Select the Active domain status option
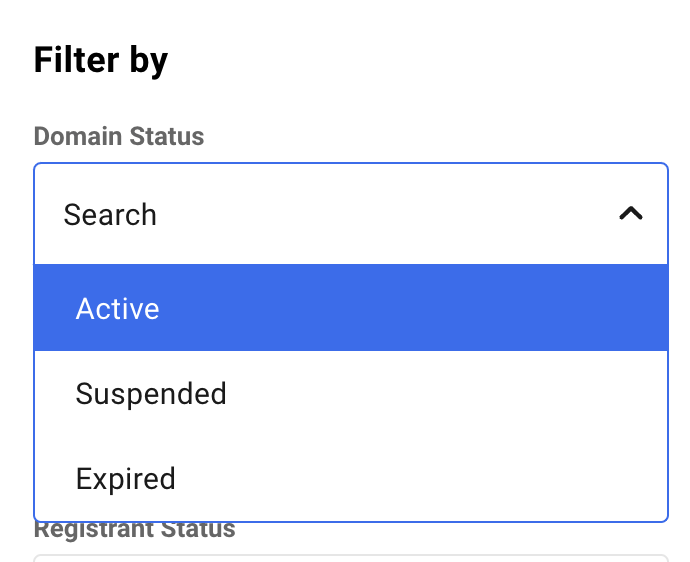690x562 pixels. [x=351, y=308]
